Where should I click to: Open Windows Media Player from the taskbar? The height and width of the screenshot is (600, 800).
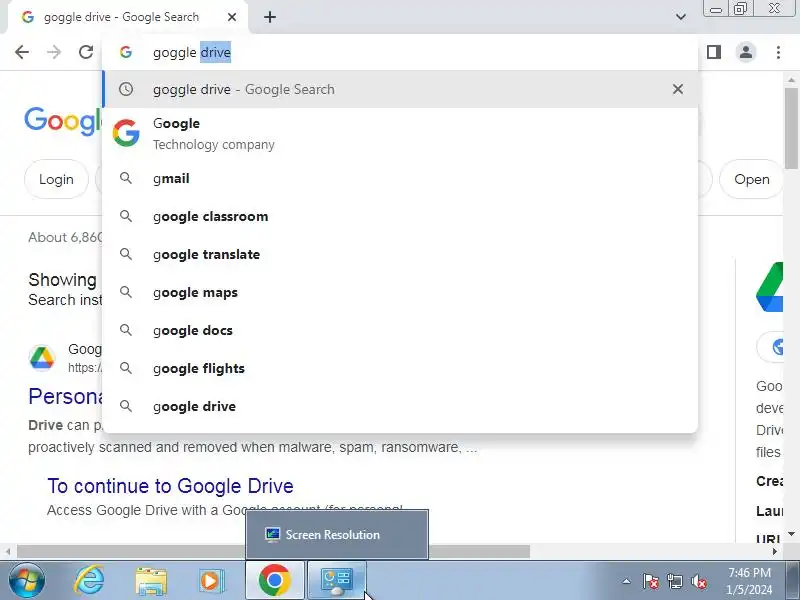[211, 581]
